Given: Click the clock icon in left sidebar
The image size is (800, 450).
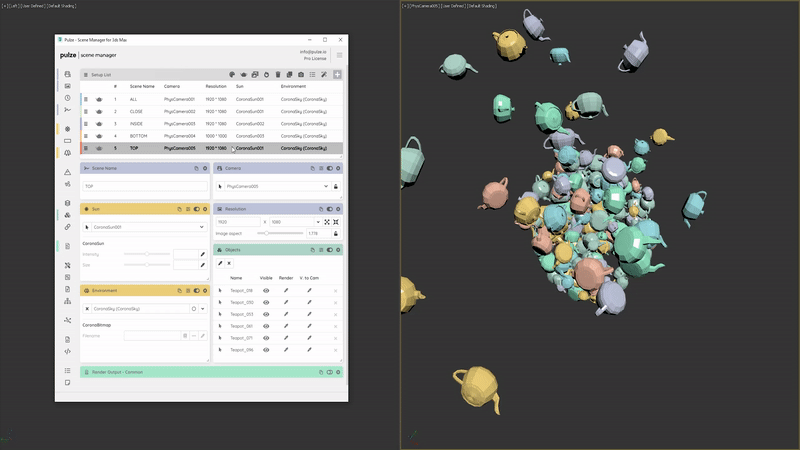Looking at the screenshot, I should pos(67,98).
